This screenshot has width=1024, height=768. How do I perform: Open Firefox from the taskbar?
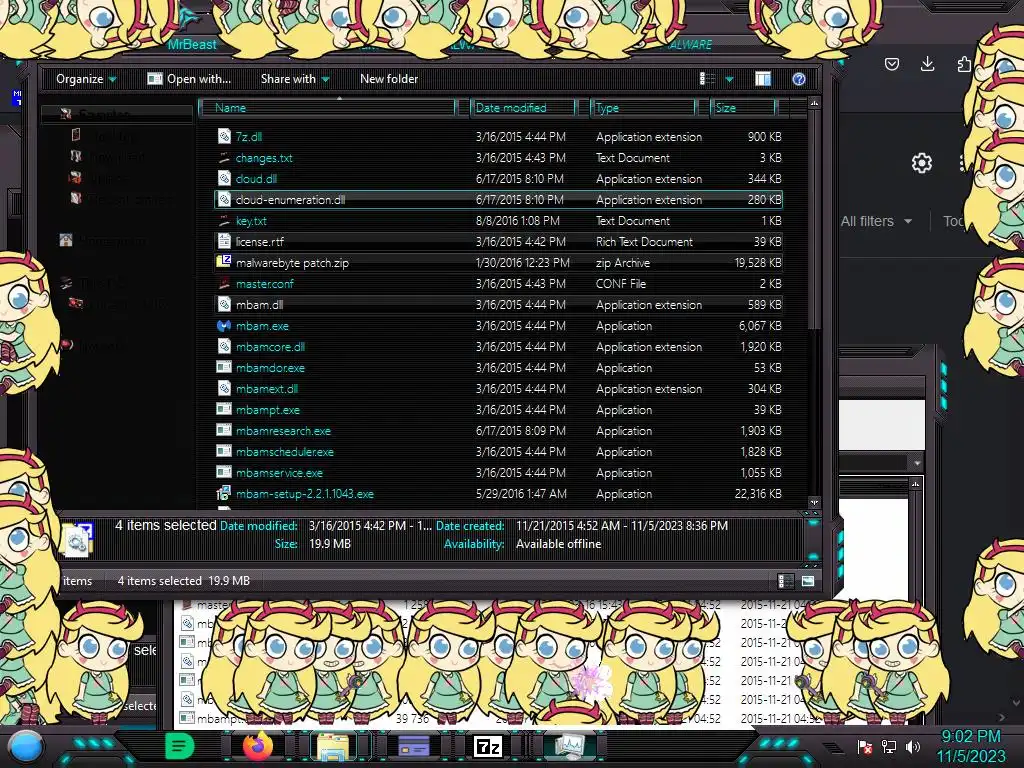(257, 746)
